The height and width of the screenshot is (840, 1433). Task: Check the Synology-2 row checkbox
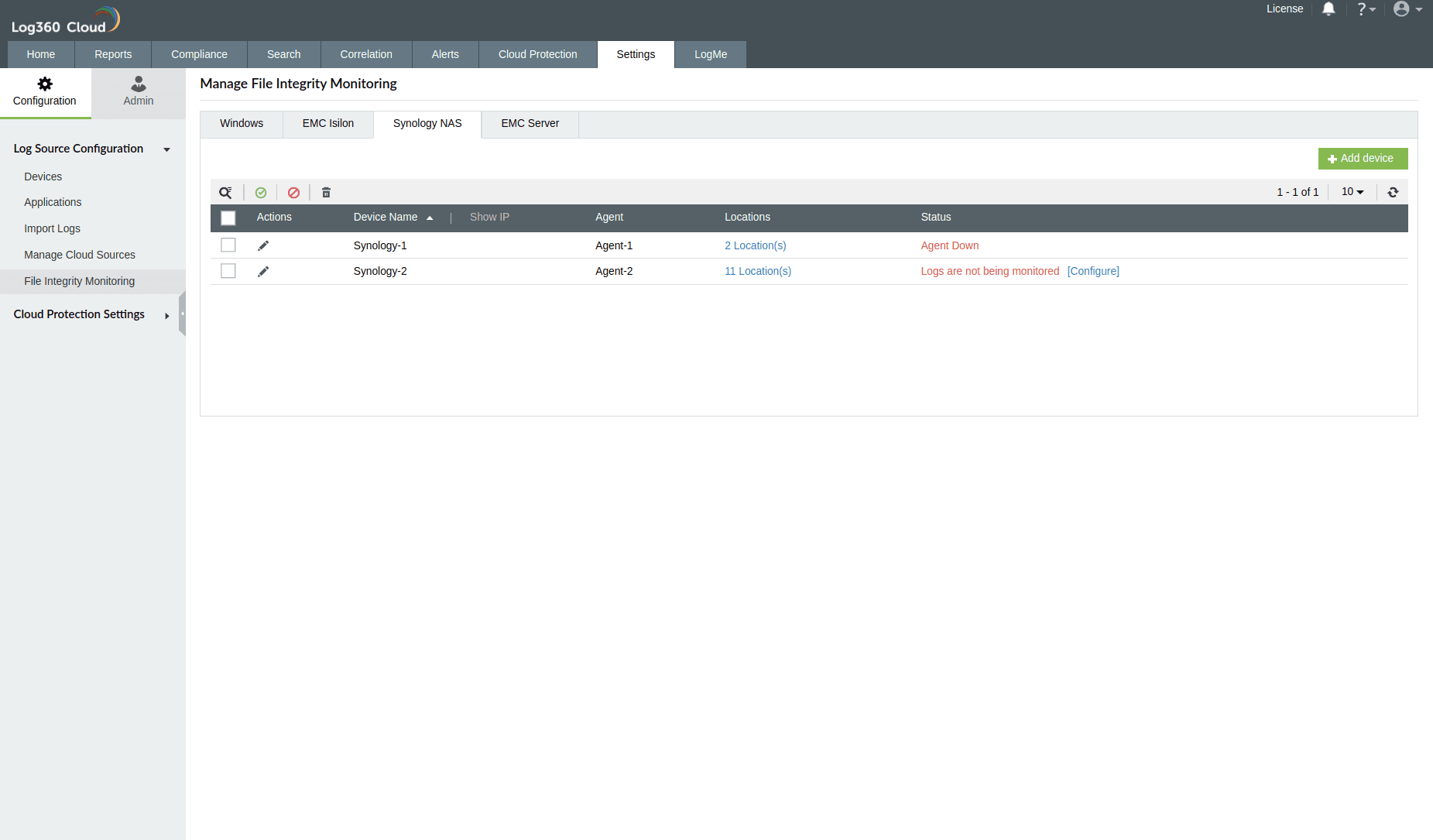[x=228, y=270]
